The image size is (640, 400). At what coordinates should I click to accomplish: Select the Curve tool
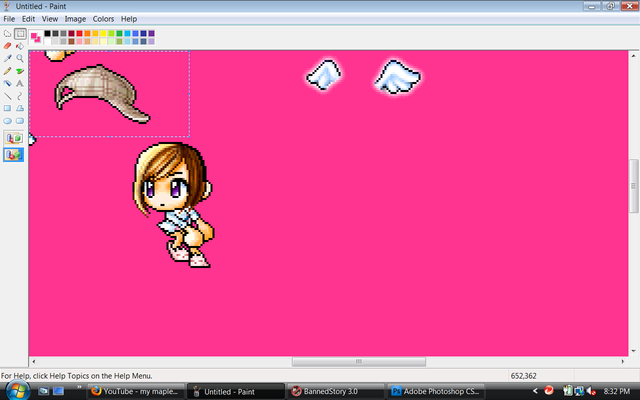[20, 96]
